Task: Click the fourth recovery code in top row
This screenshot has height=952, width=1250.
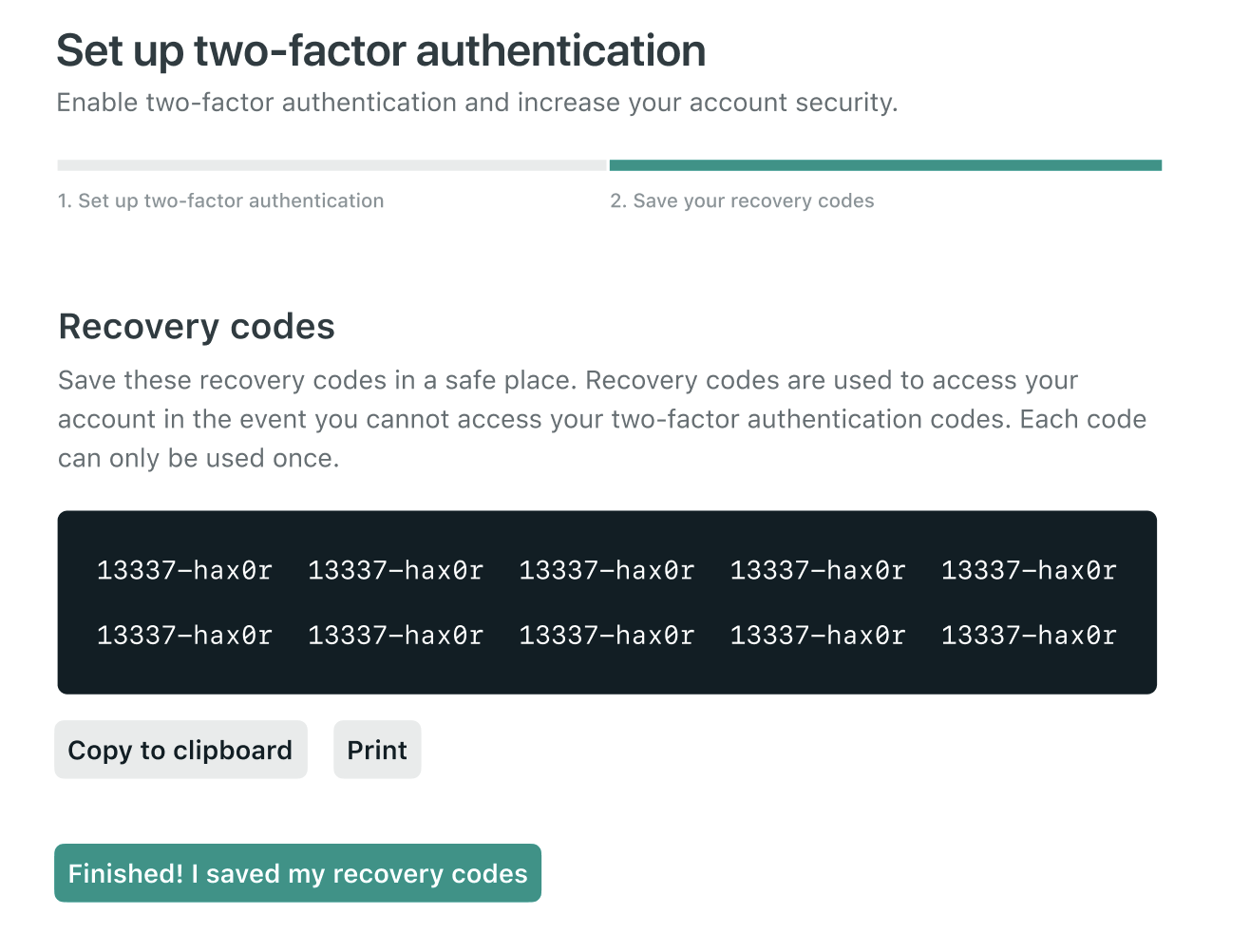Action: tap(817, 570)
